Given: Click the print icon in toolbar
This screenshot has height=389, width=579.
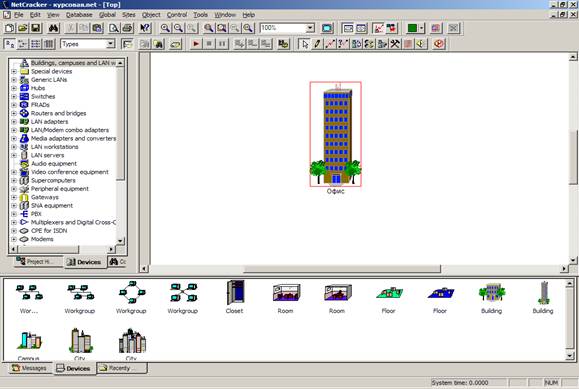Looking at the screenshot, I should [x=127, y=28].
